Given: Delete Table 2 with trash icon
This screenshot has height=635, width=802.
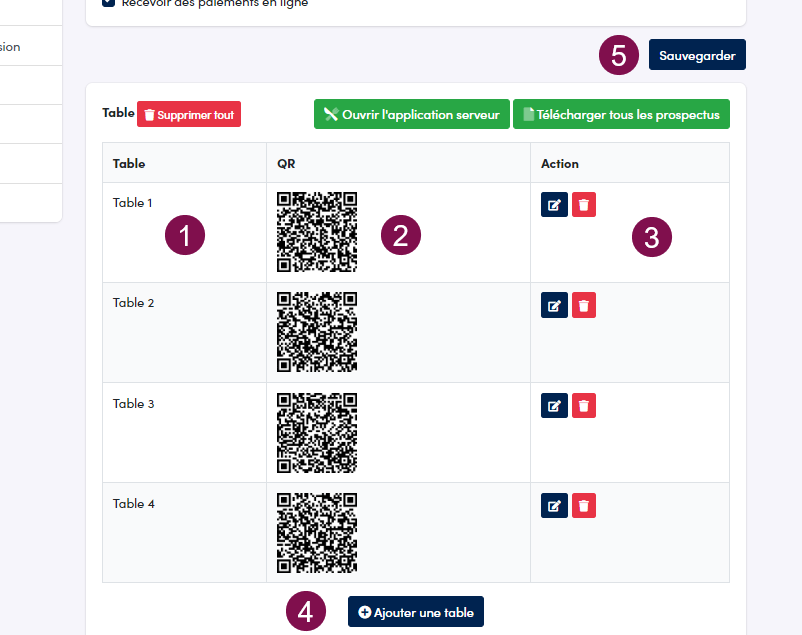Looking at the screenshot, I should point(584,305).
